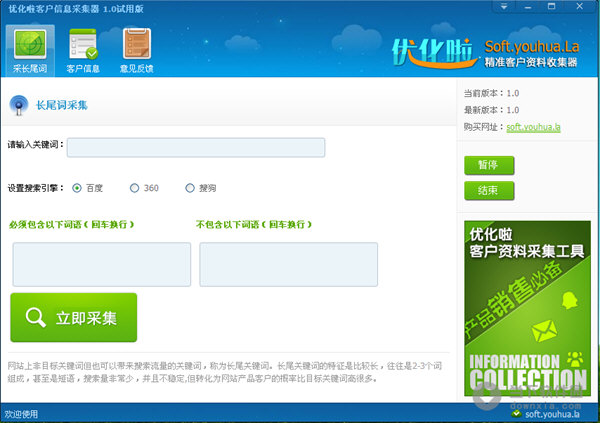This screenshot has height=423, width=600.
Task: Focus the 请输入关键词 input field
Action: tap(196, 147)
